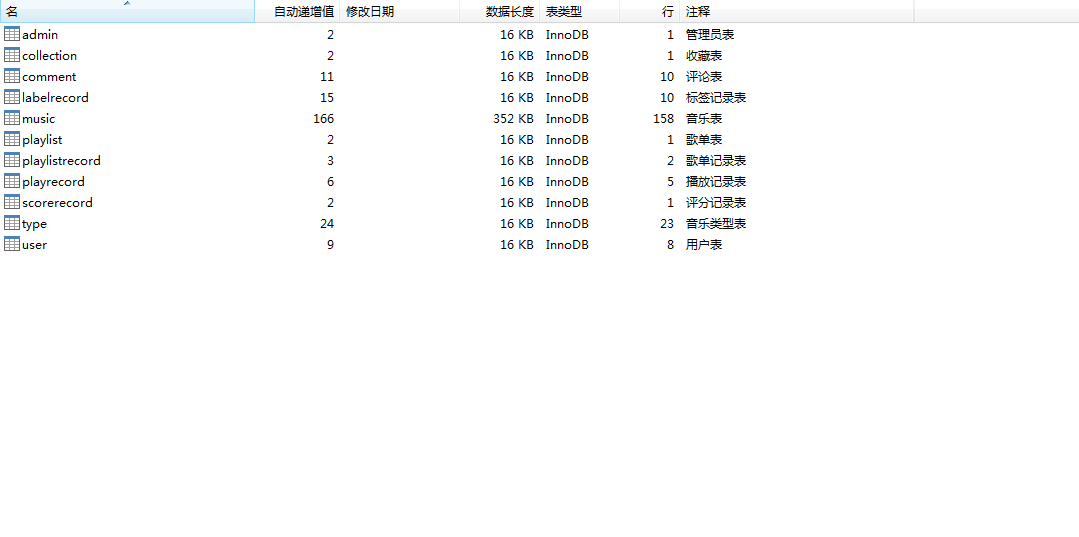Click InnoDB type in admin row
1079x537 pixels.
click(x=567, y=34)
